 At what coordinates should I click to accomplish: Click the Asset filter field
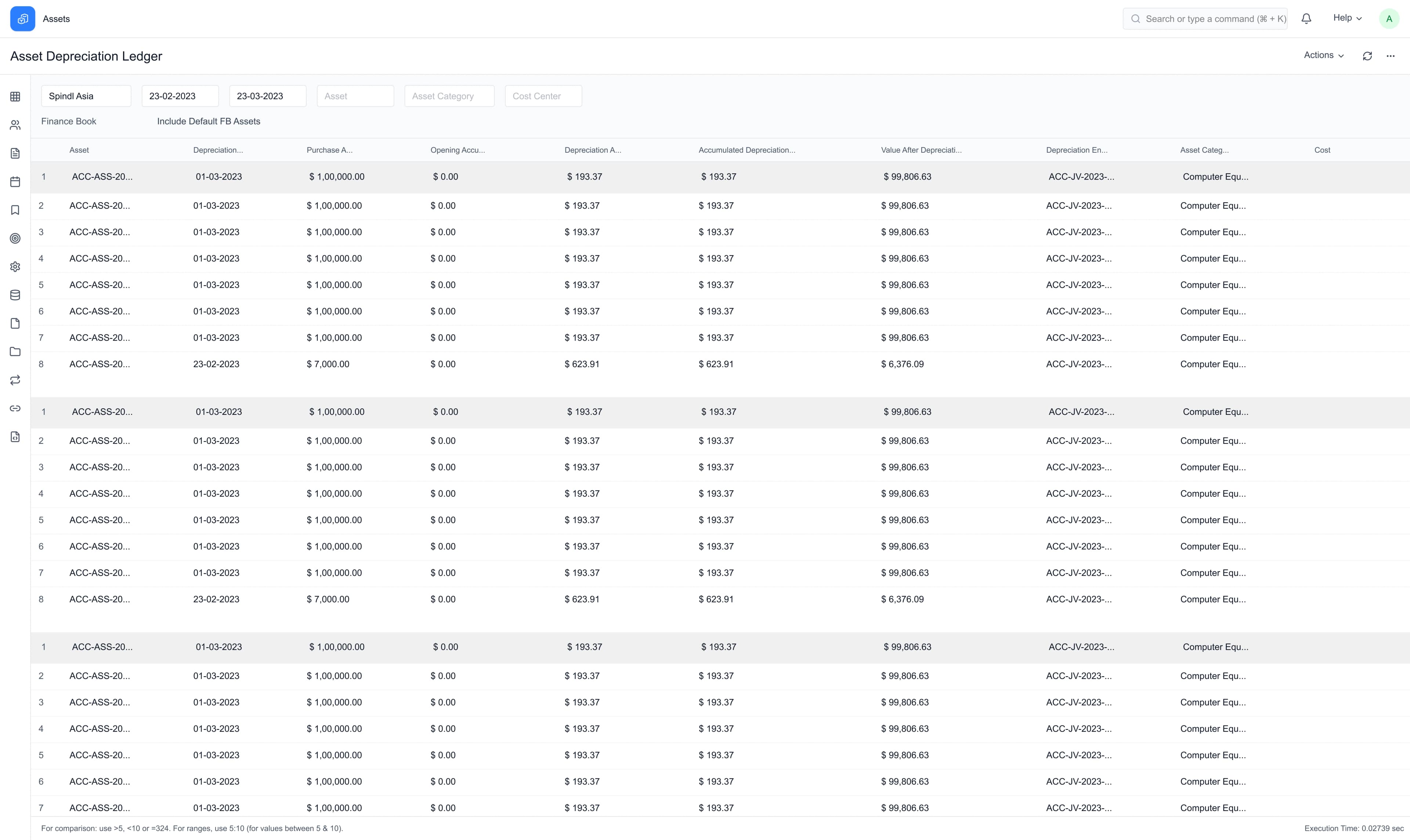355,96
